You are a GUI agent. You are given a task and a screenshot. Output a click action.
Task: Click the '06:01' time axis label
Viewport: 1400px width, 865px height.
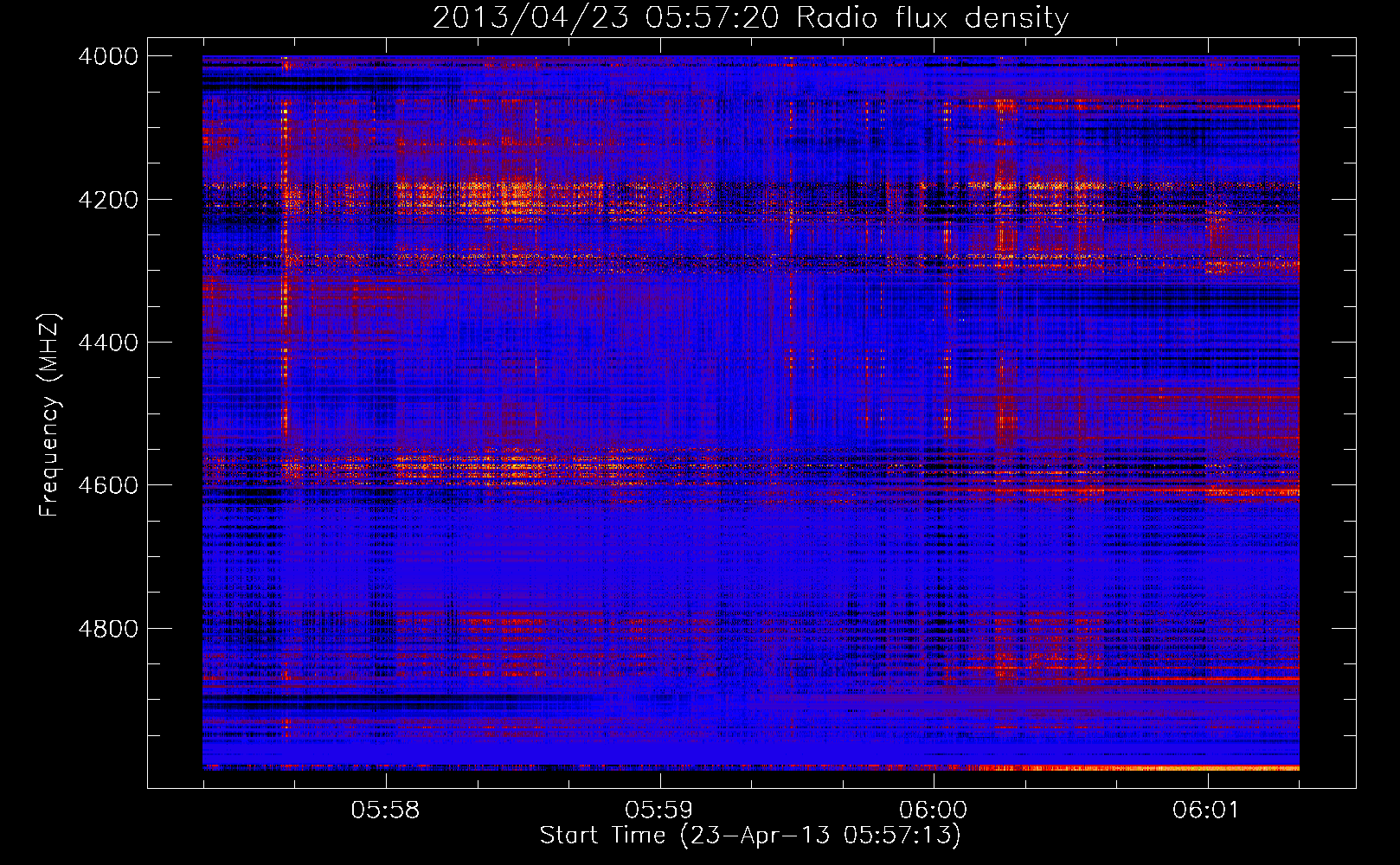(1205, 810)
